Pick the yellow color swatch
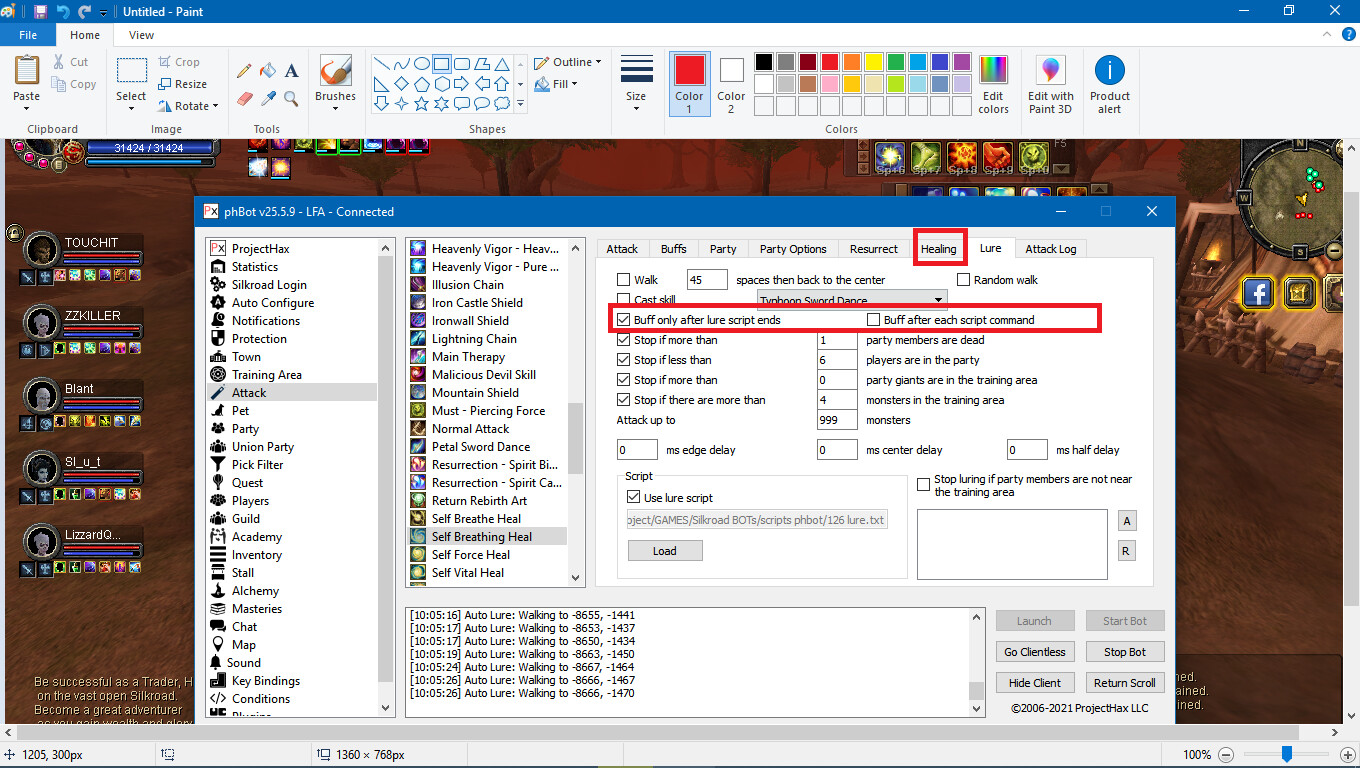Viewport: 1360px width, 768px height. pos(873,62)
